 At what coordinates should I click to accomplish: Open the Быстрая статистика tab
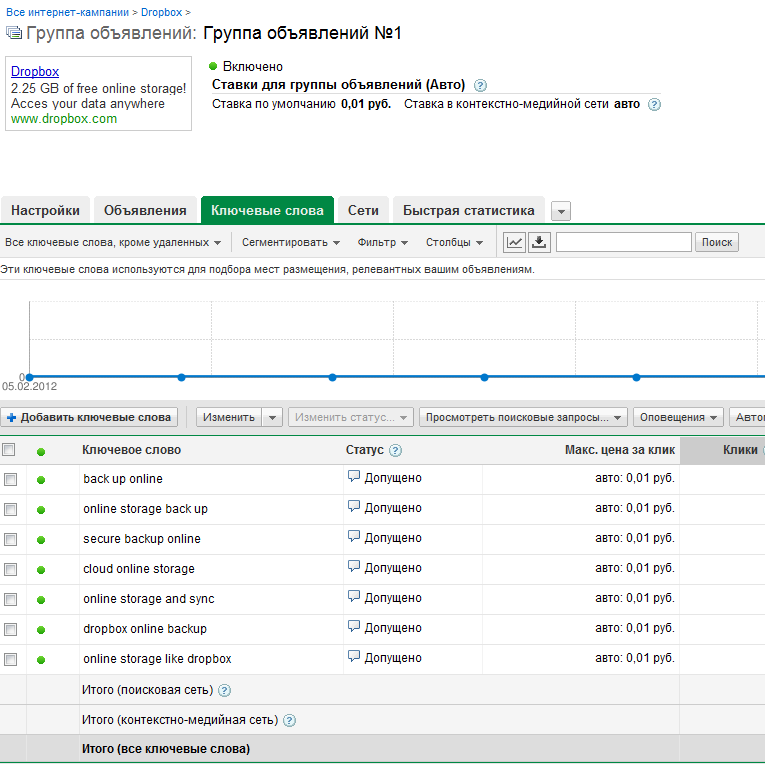(x=469, y=210)
